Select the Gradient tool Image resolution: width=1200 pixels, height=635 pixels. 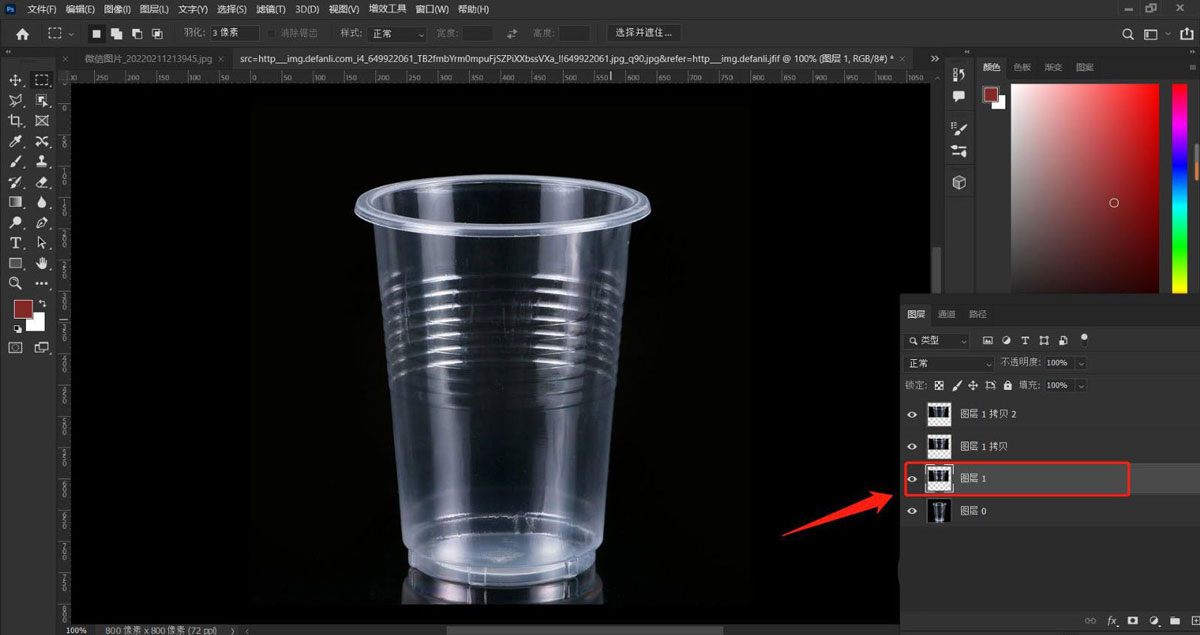pyautogui.click(x=16, y=202)
